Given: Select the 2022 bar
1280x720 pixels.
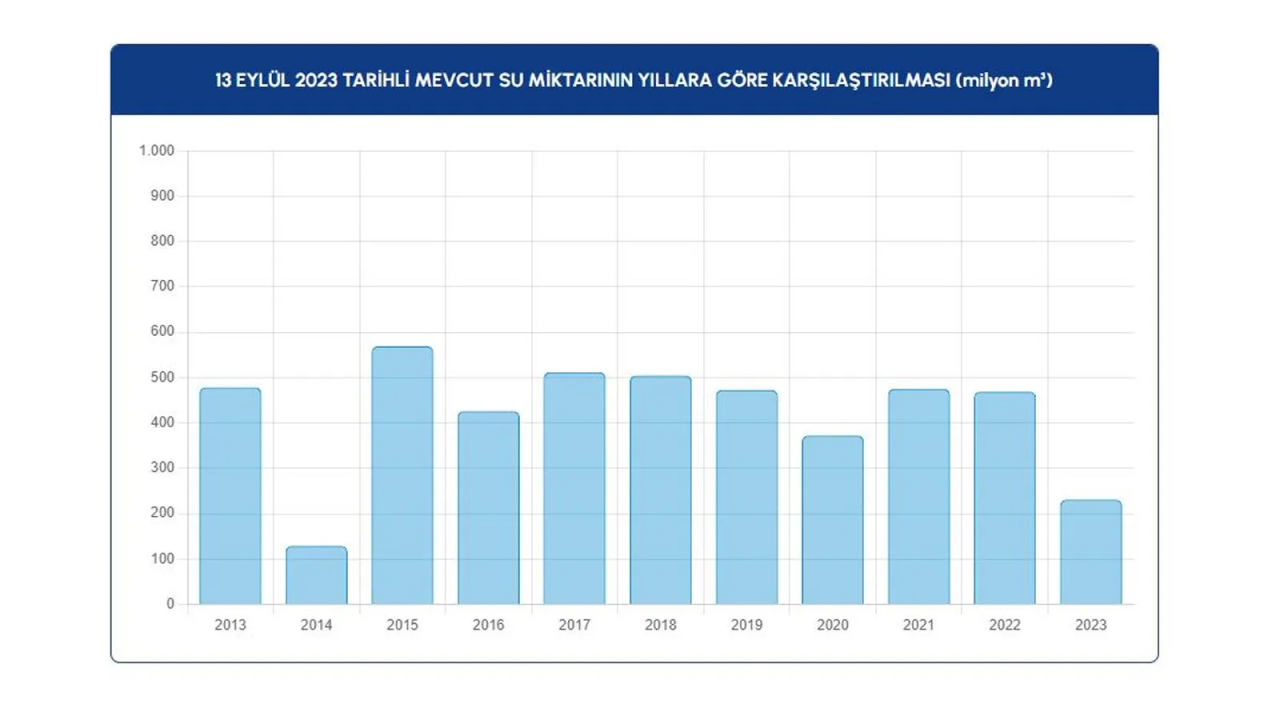Looking at the screenshot, I should click(x=1004, y=498).
